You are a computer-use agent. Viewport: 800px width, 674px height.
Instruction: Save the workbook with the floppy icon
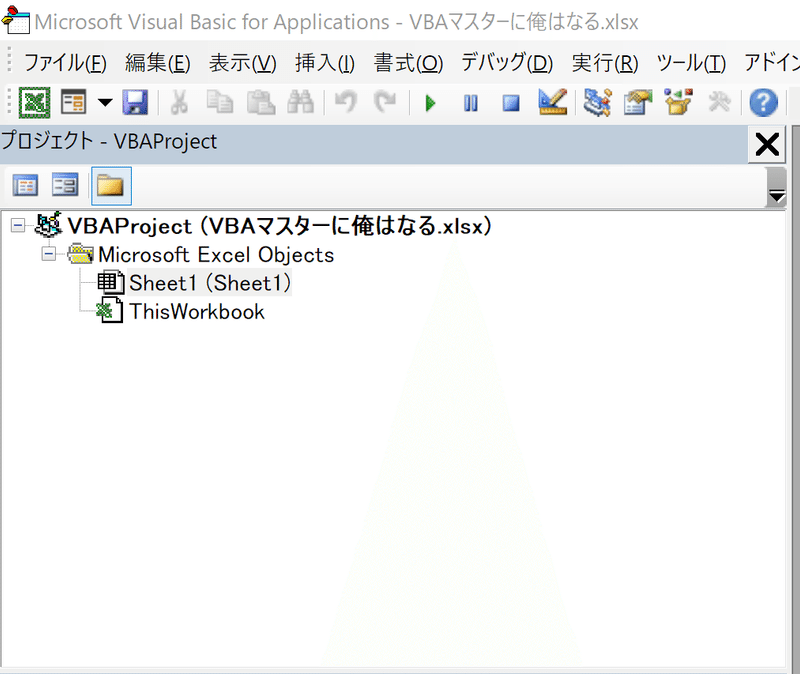(x=135, y=103)
